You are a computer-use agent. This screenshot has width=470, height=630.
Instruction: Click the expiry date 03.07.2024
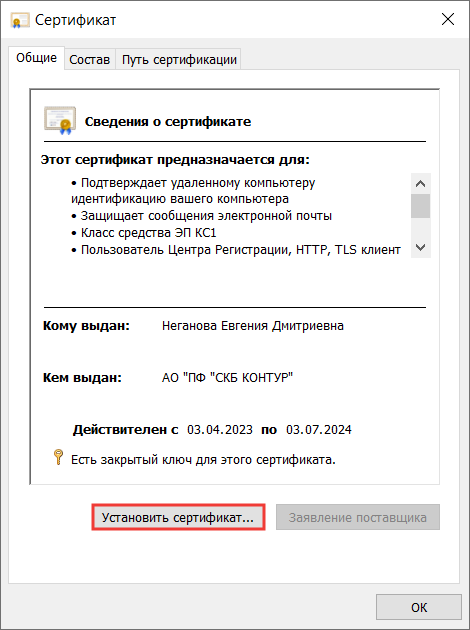click(x=319, y=430)
